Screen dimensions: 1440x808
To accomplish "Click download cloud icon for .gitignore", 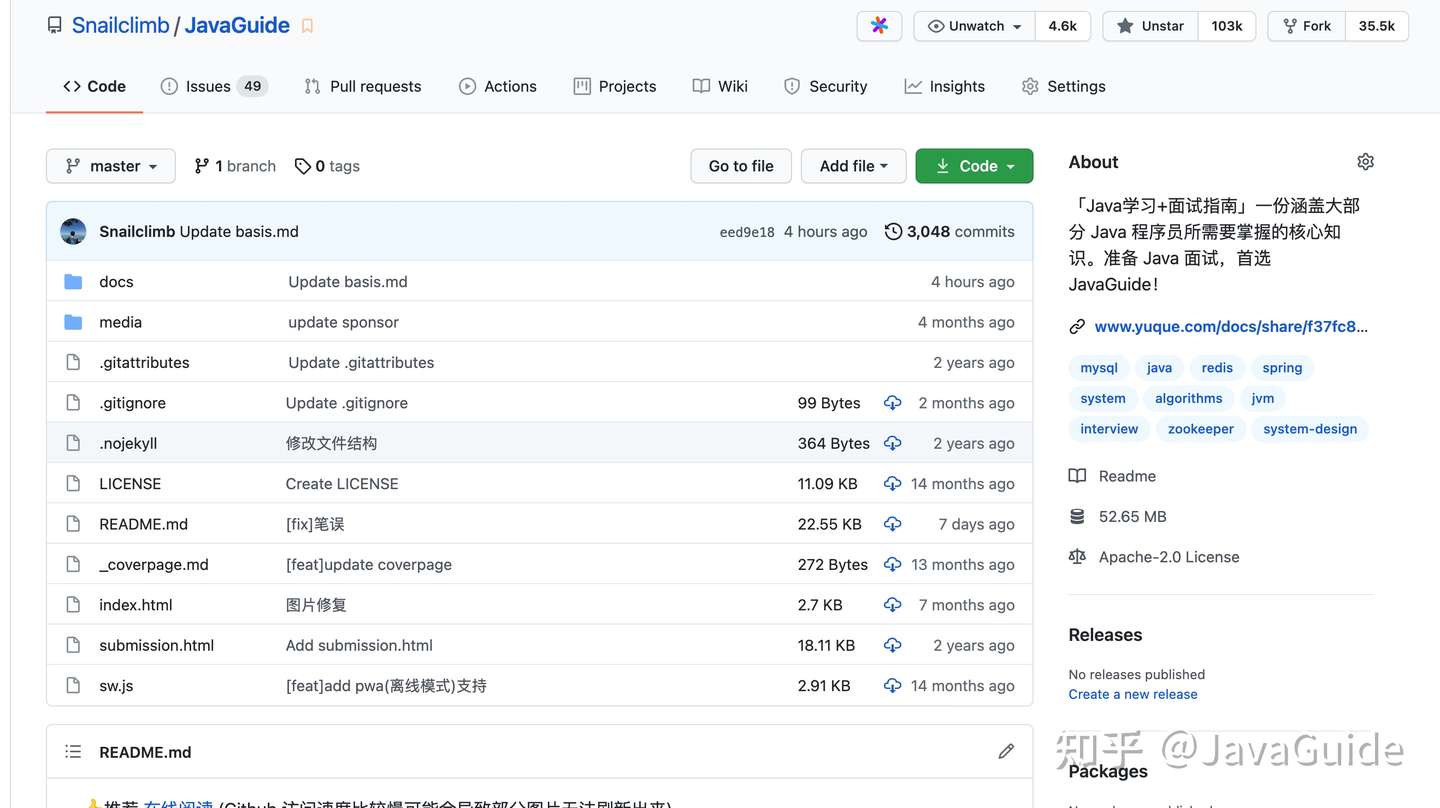I will tap(892, 403).
